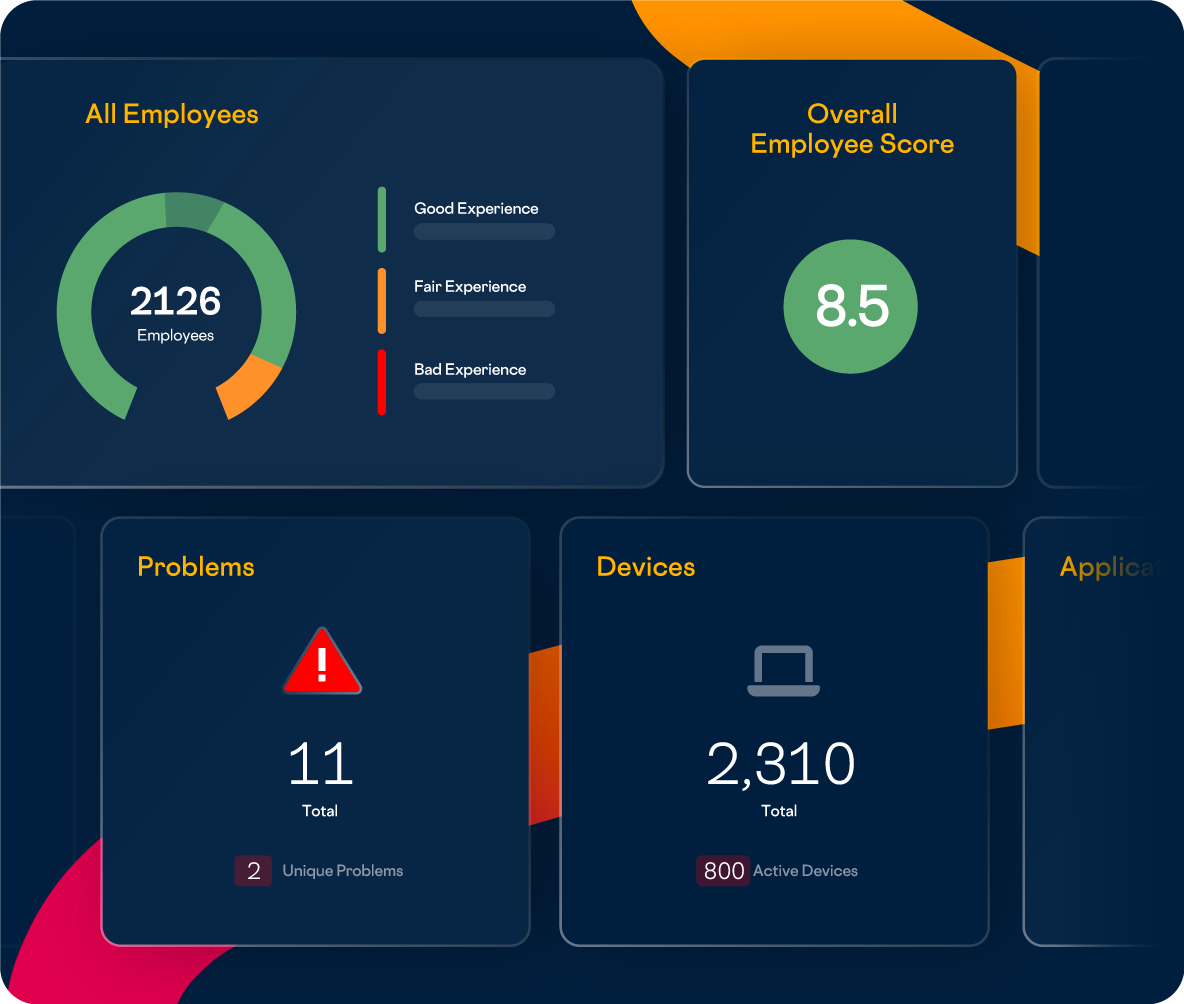This screenshot has height=1004, width=1184.
Task: Click the laptop icon in Devices
Action: 783,671
